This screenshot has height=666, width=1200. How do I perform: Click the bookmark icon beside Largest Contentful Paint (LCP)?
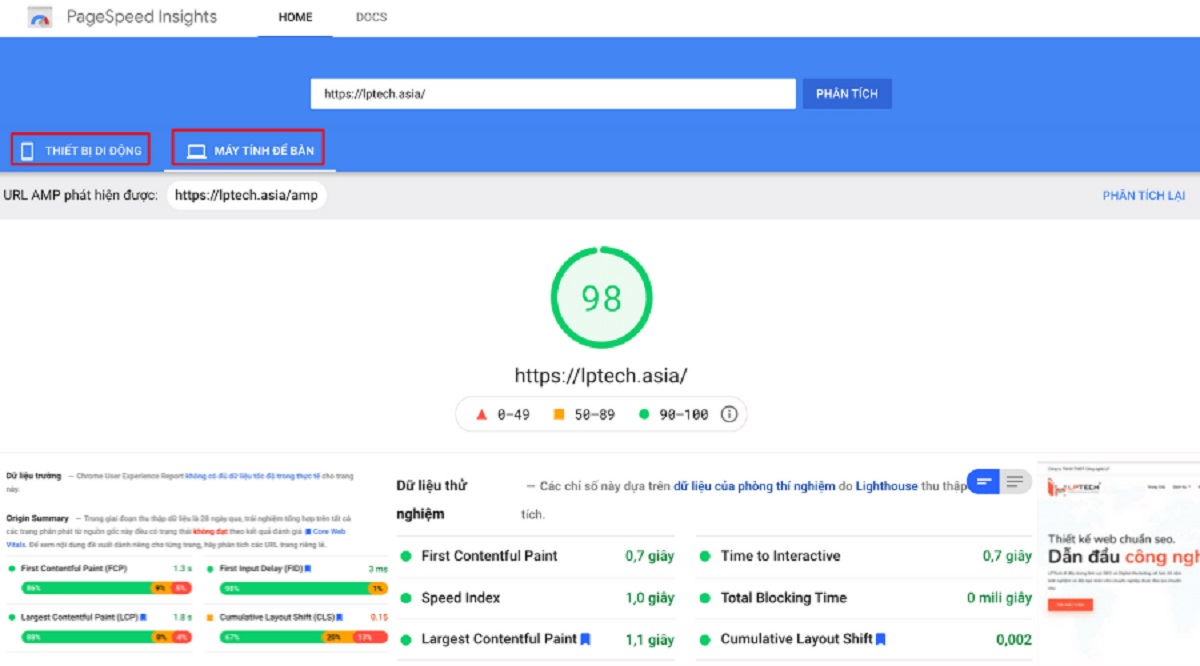coord(144,617)
